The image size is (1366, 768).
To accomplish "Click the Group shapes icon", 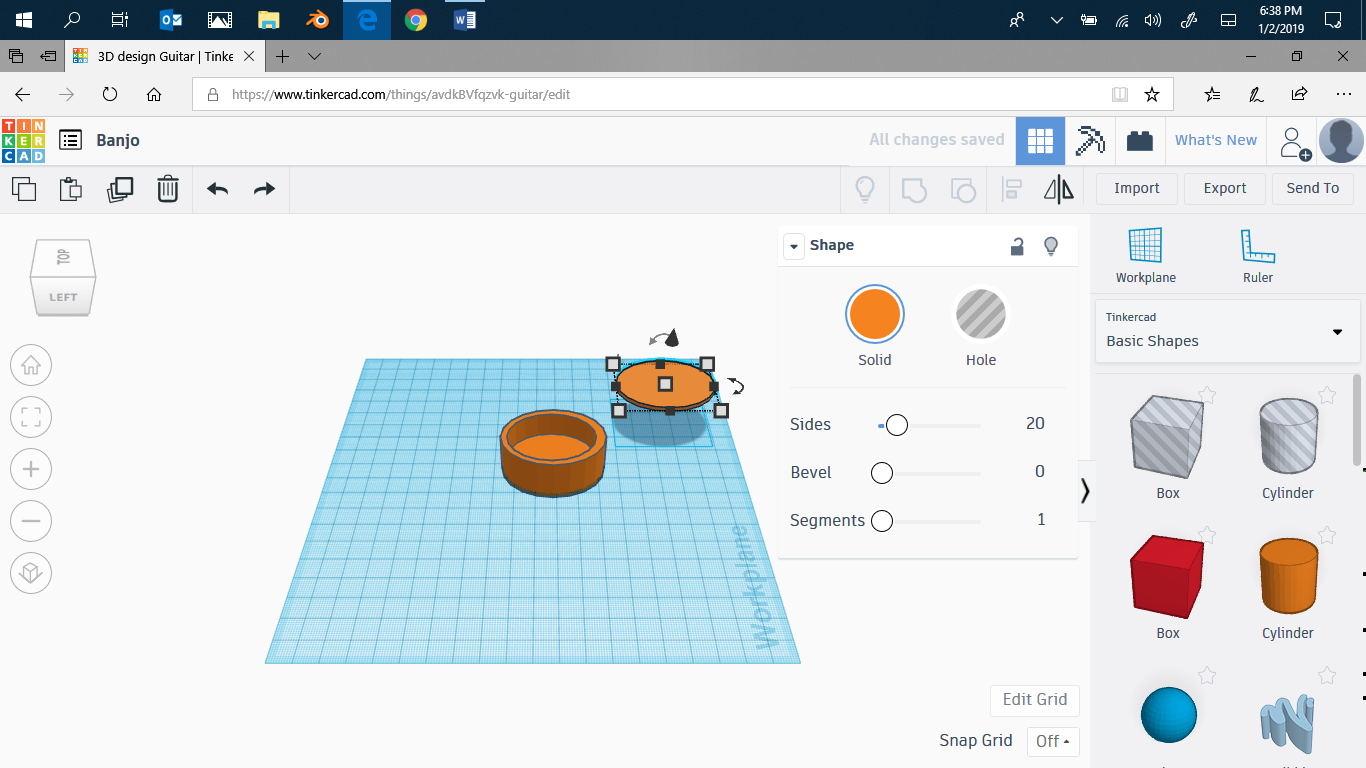I will click(914, 189).
